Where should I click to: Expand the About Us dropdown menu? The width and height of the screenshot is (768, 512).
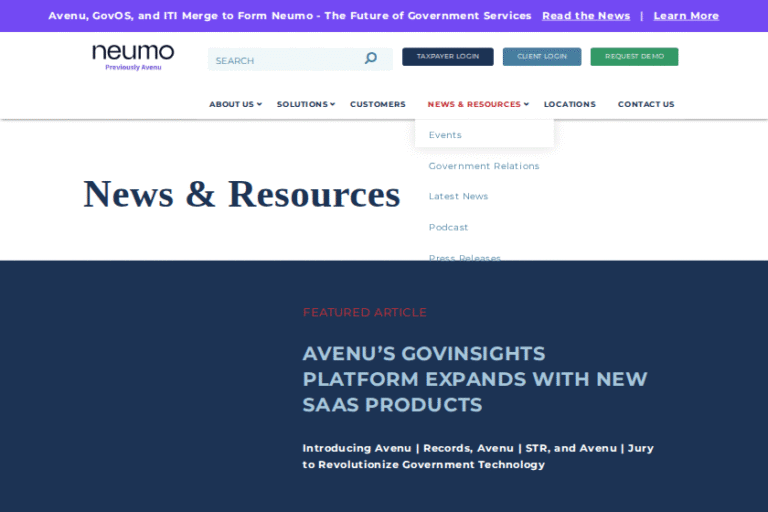coord(235,104)
